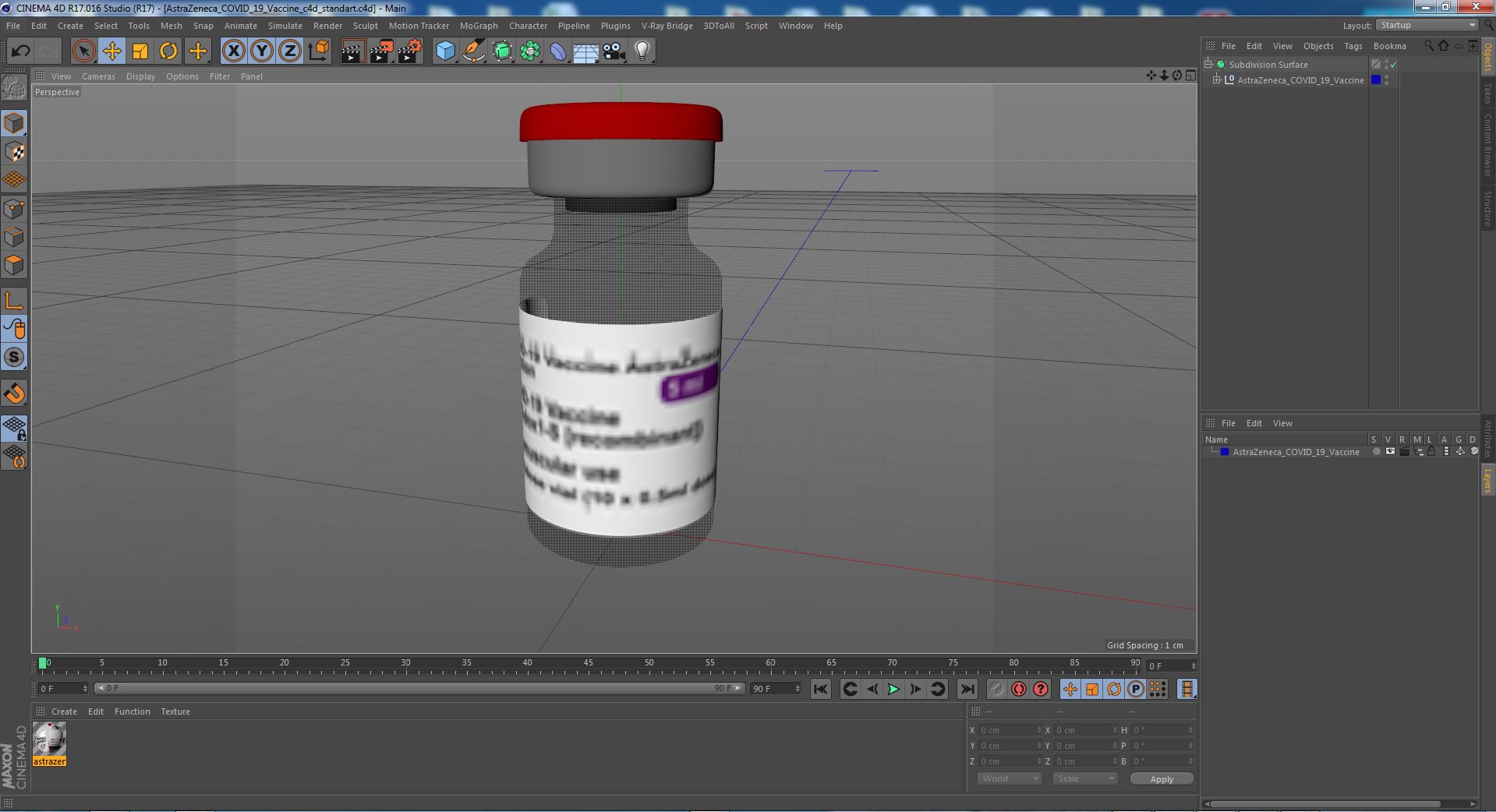Switch to Model mode icon
The width and height of the screenshot is (1496, 812).
pyautogui.click(x=15, y=123)
